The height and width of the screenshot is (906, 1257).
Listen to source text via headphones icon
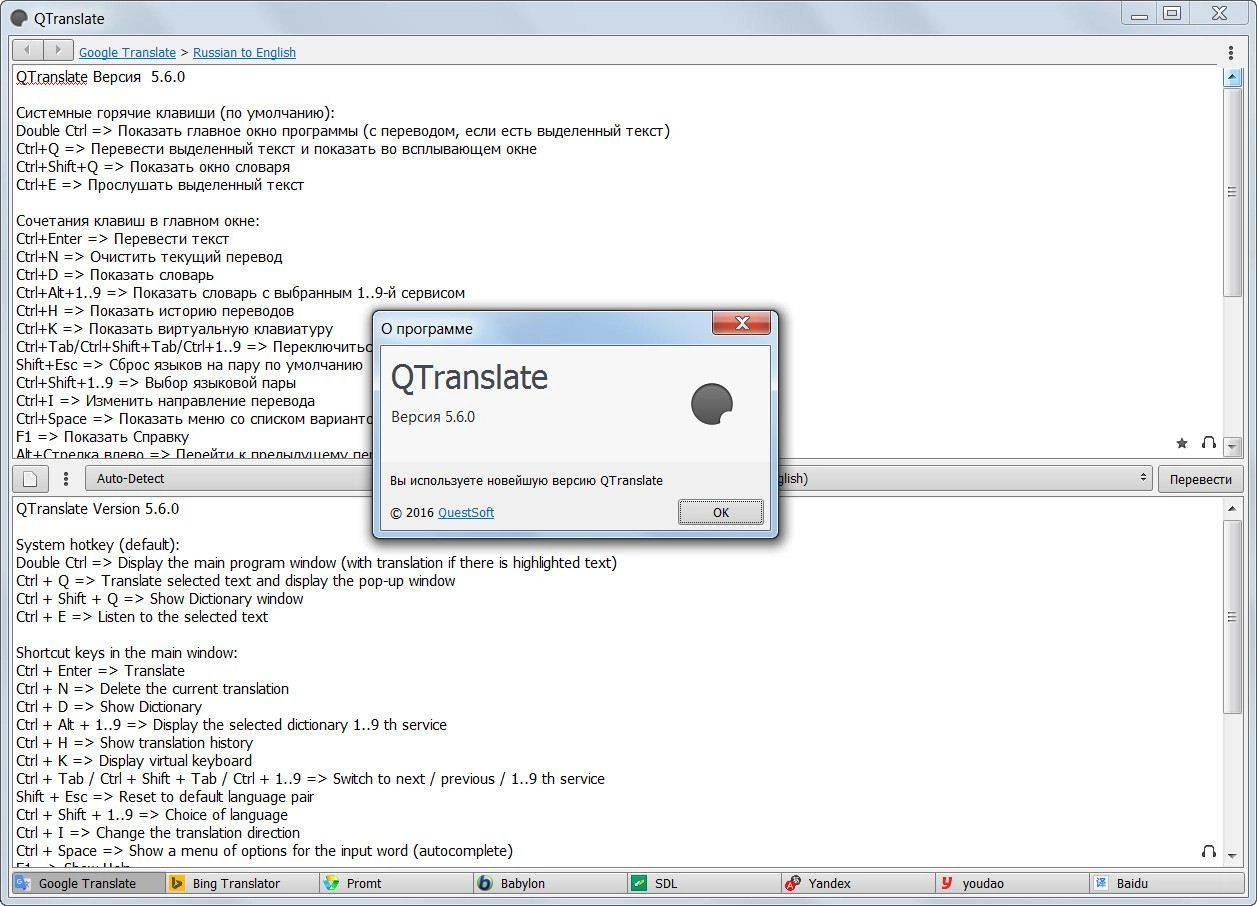(1209, 443)
